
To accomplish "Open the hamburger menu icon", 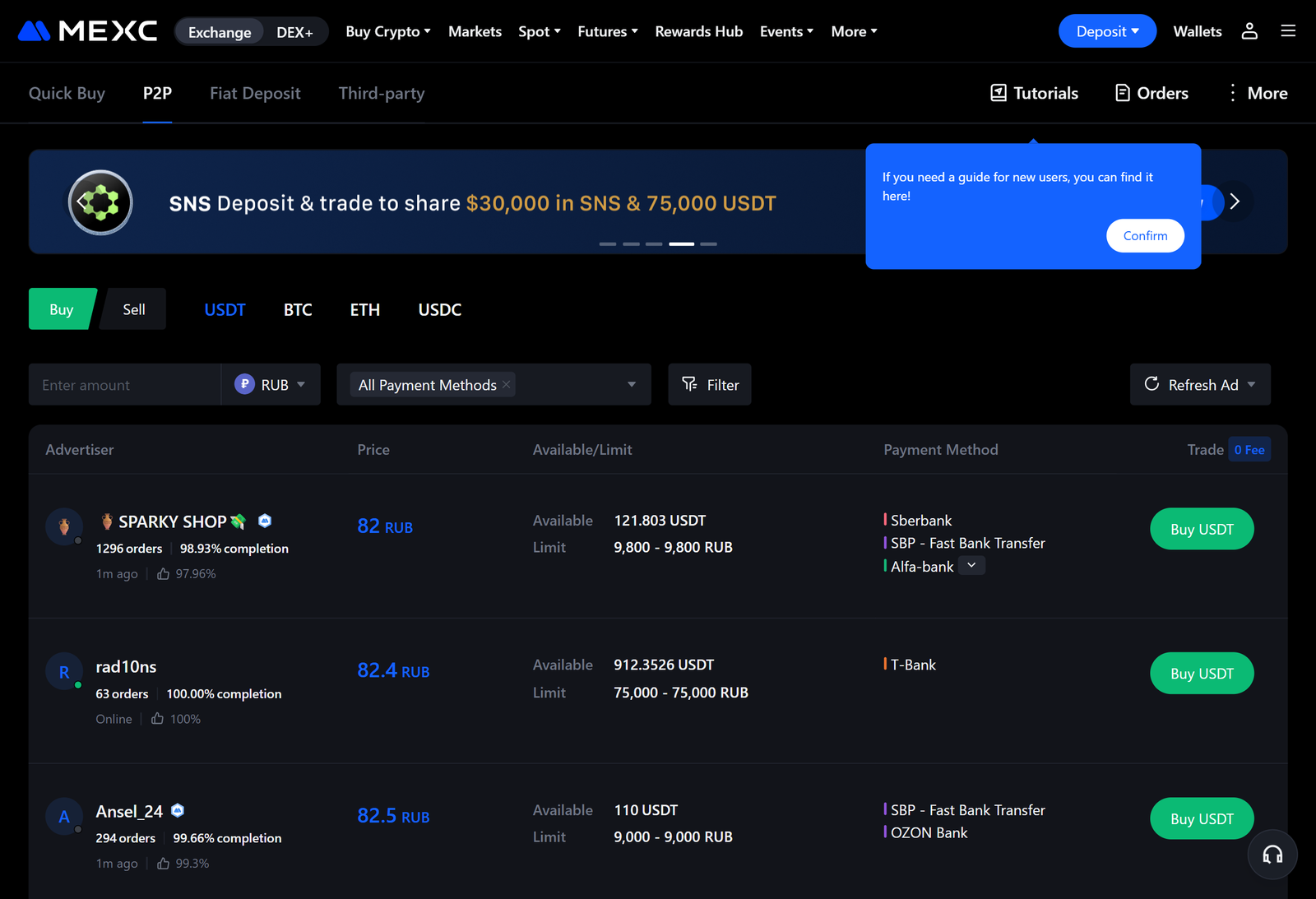I will tap(1288, 31).
